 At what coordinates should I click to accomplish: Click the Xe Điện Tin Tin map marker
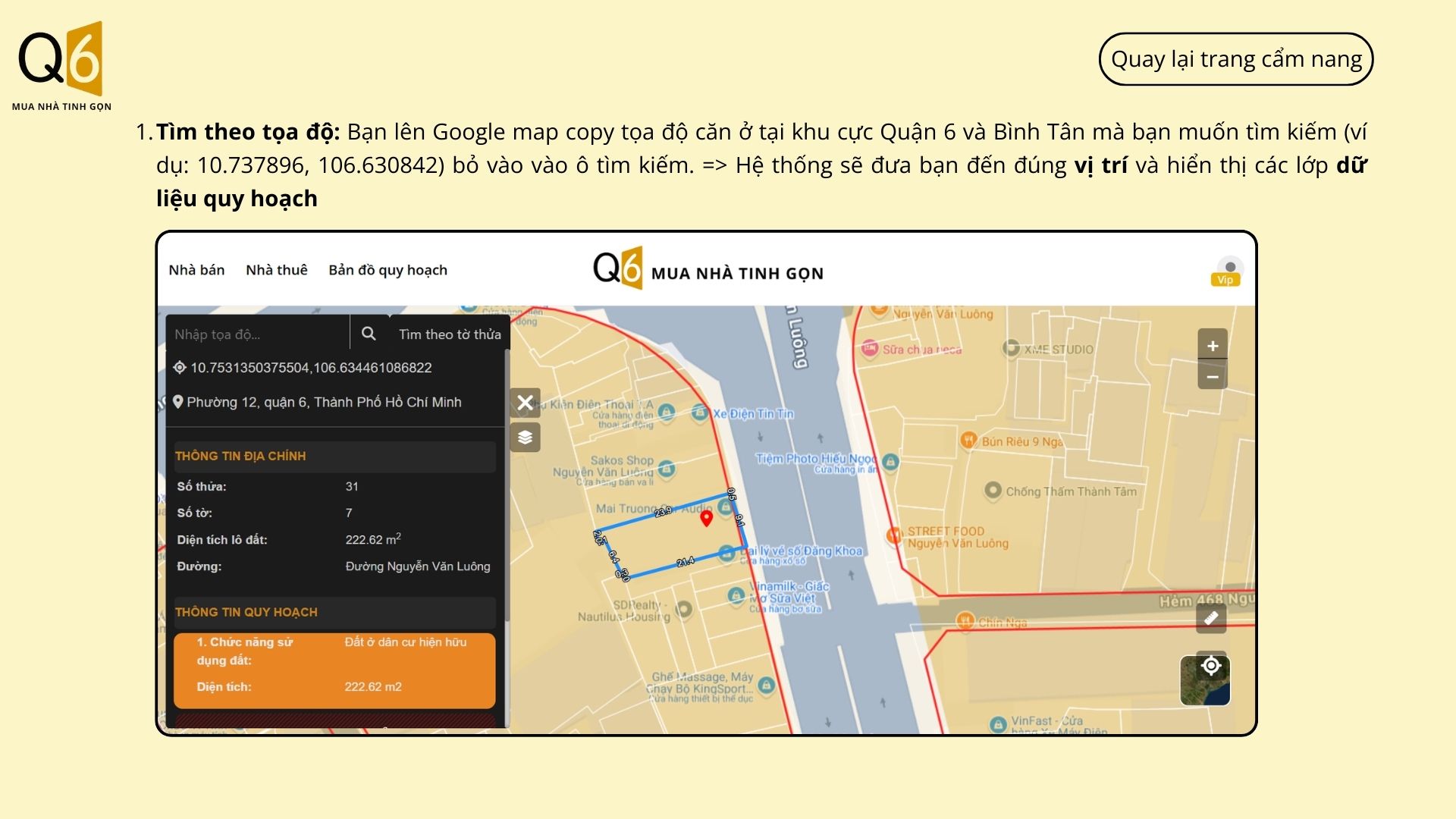(700, 413)
